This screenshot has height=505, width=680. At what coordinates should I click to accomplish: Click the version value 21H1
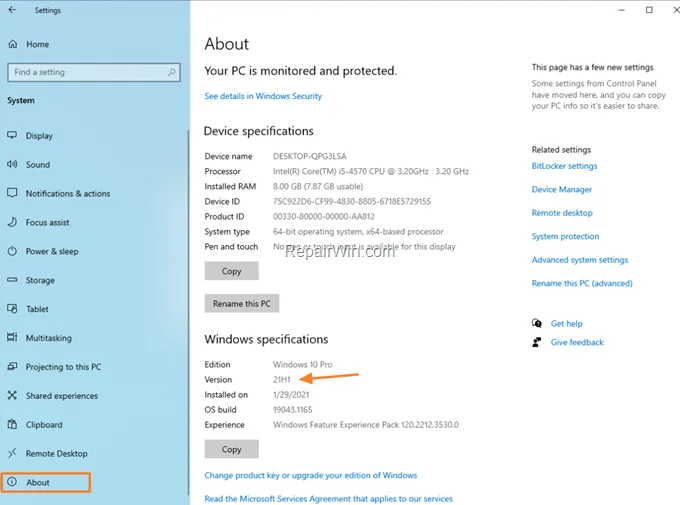281,379
